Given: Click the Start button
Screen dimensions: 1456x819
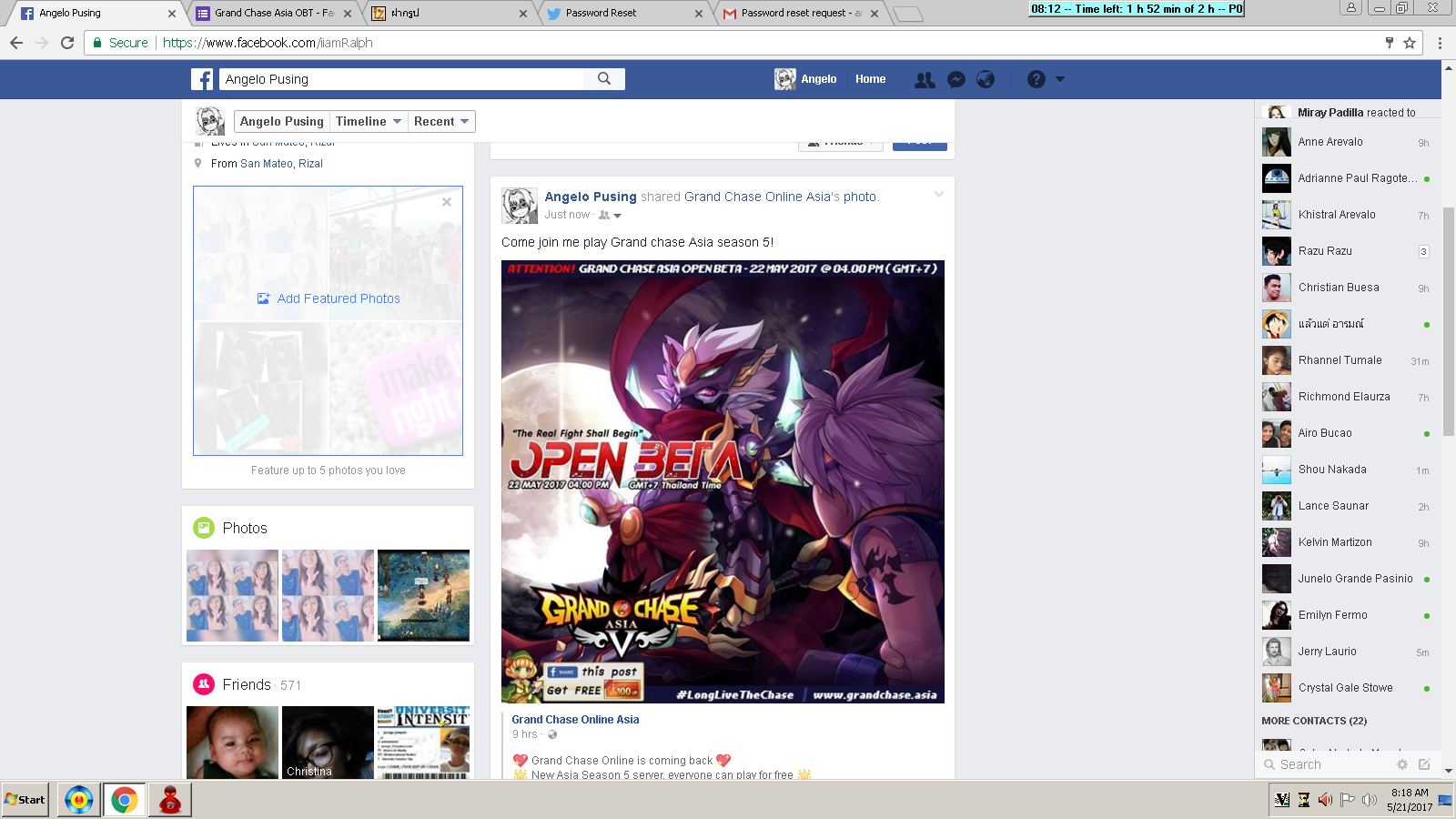Looking at the screenshot, I should 25,800.
